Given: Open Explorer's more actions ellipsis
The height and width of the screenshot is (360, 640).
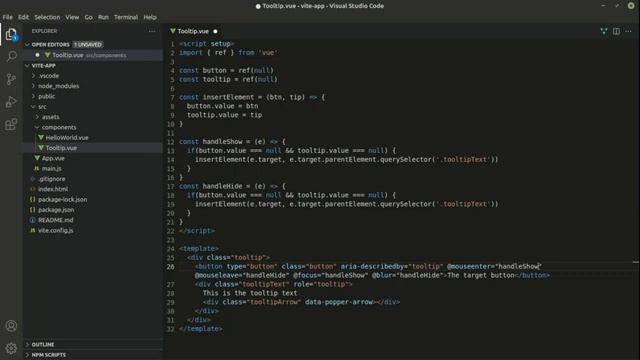Looking at the screenshot, I should [x=152, y=31].
